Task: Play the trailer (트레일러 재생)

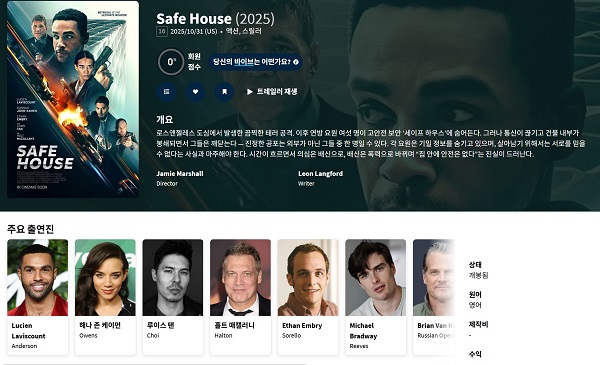Action: [x=272, y=92]
